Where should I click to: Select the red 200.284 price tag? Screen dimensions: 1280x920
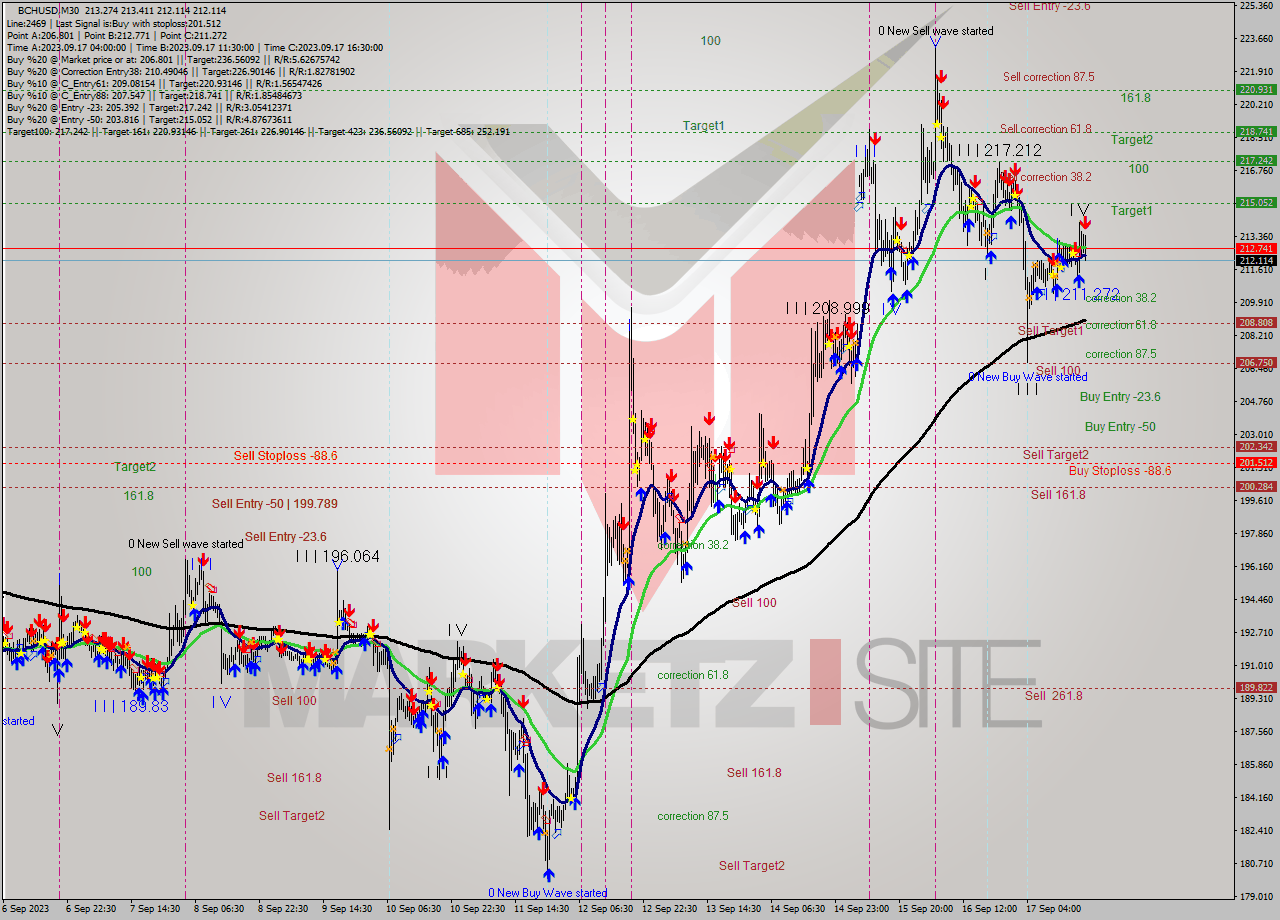[1256, 486]
